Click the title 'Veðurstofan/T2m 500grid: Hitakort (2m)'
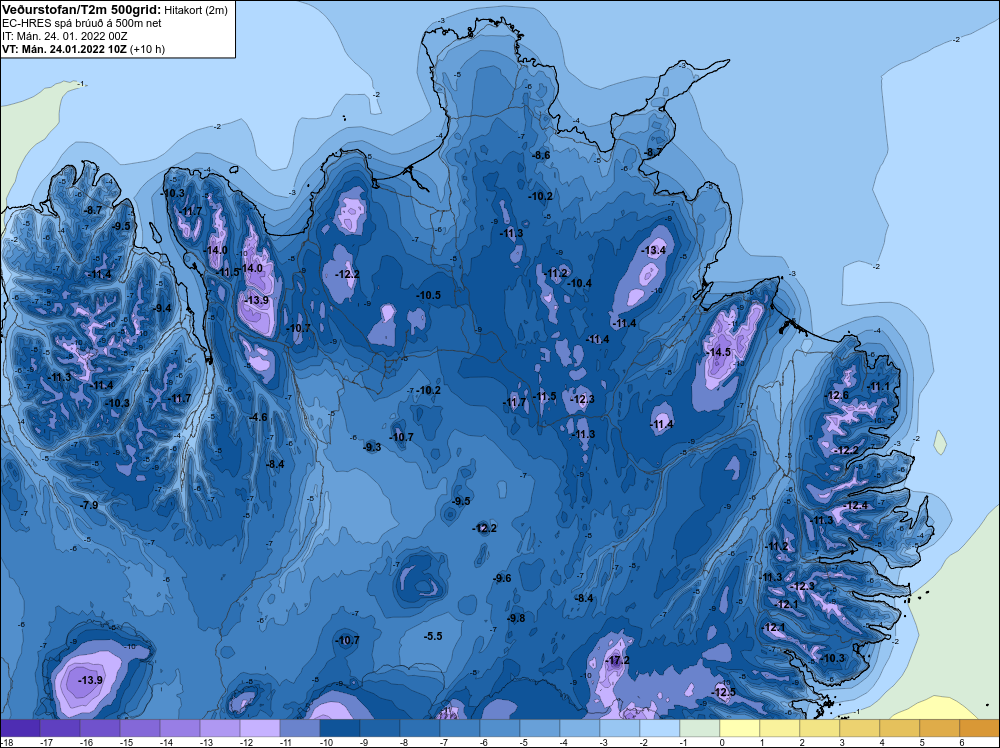Viewport: 1000px width, 748px height. [114, 10]
